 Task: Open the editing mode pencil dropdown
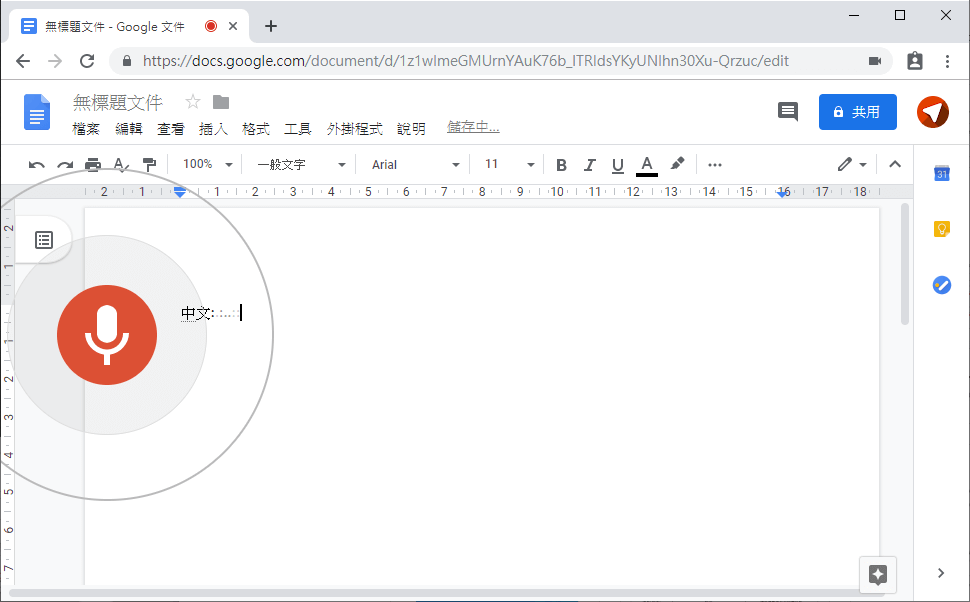point(852,165)
